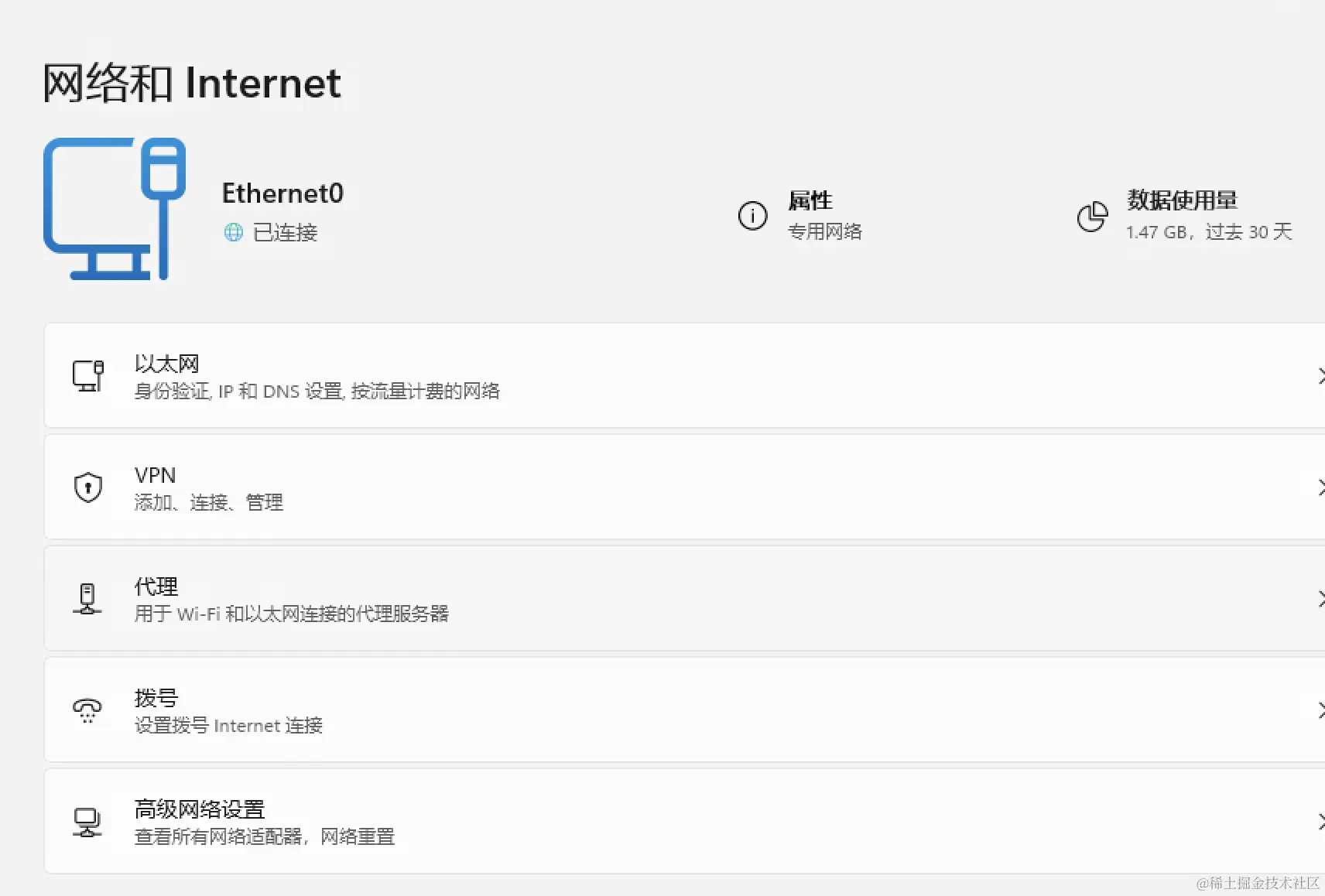Expand the 高级网络设置 row chevron
Screen dimensions: 1325x896
click(1320, 822)
